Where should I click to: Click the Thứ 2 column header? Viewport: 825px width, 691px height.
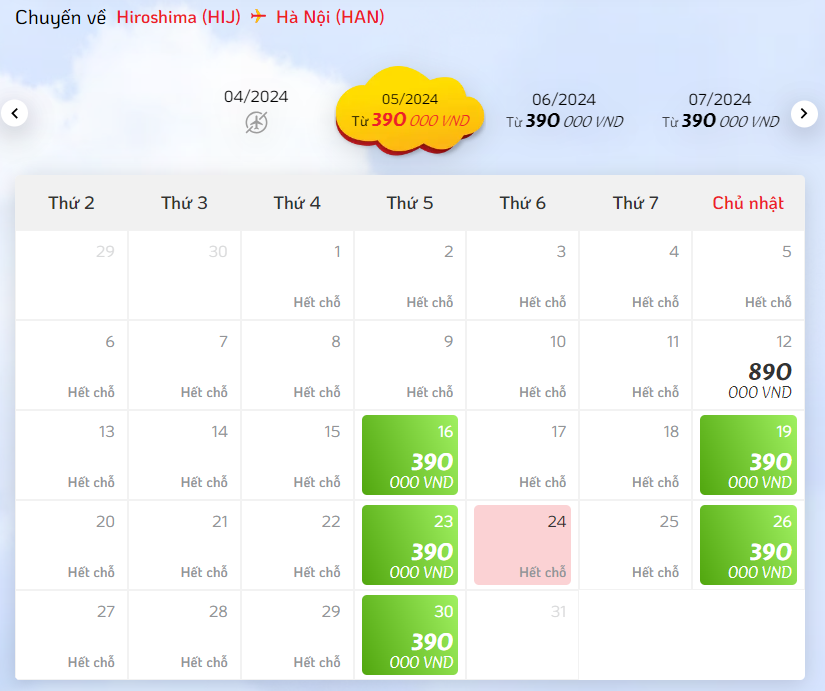click(x=72, y=203)
